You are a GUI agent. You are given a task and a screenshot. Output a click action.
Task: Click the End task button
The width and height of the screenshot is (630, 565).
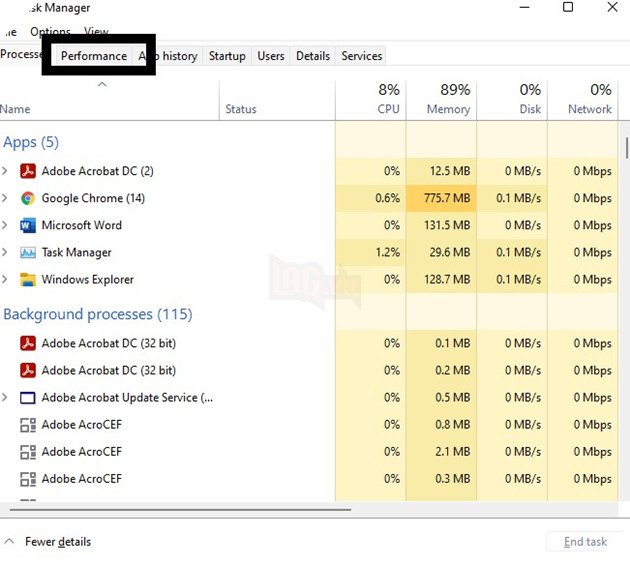pyautogui.click(x=585, y=542)
